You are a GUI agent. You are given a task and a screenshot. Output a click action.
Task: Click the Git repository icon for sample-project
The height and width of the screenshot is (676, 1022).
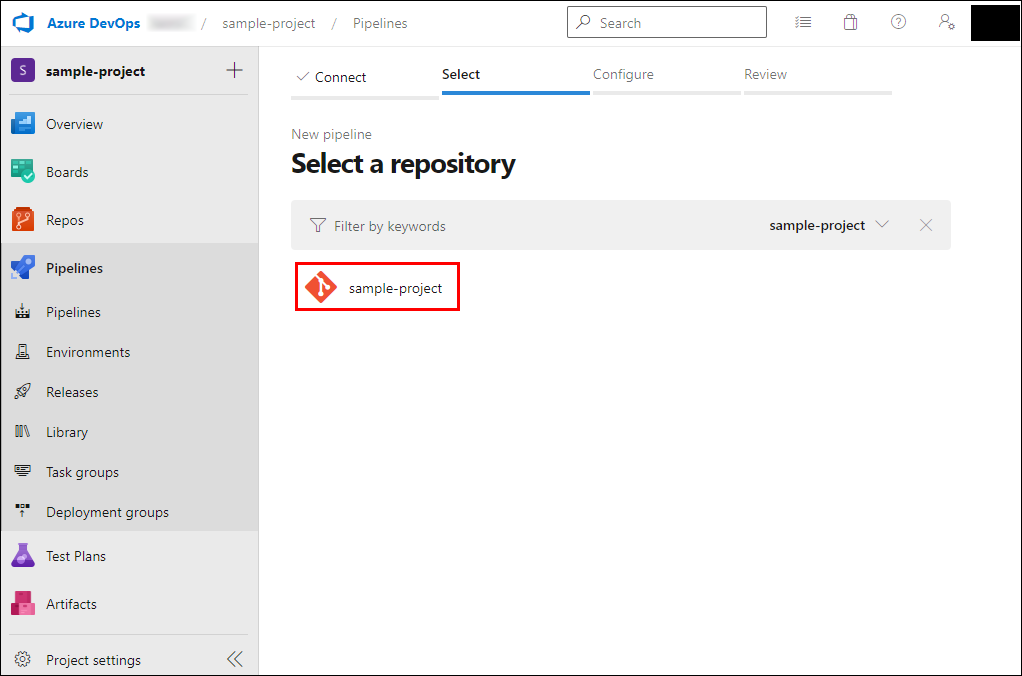(x=321, y=287)
